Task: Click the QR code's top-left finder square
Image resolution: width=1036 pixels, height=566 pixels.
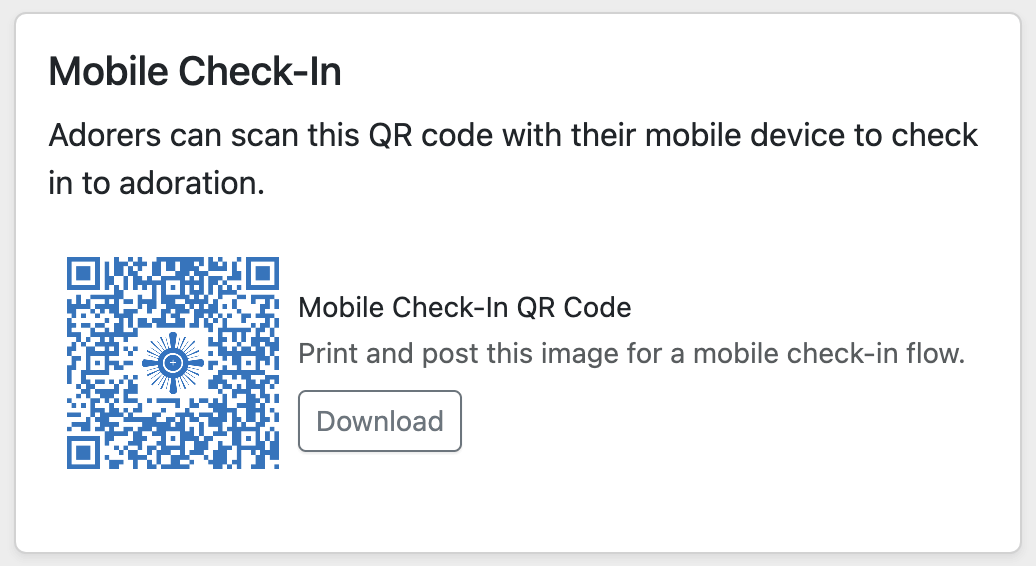Action: pos(85,274)
